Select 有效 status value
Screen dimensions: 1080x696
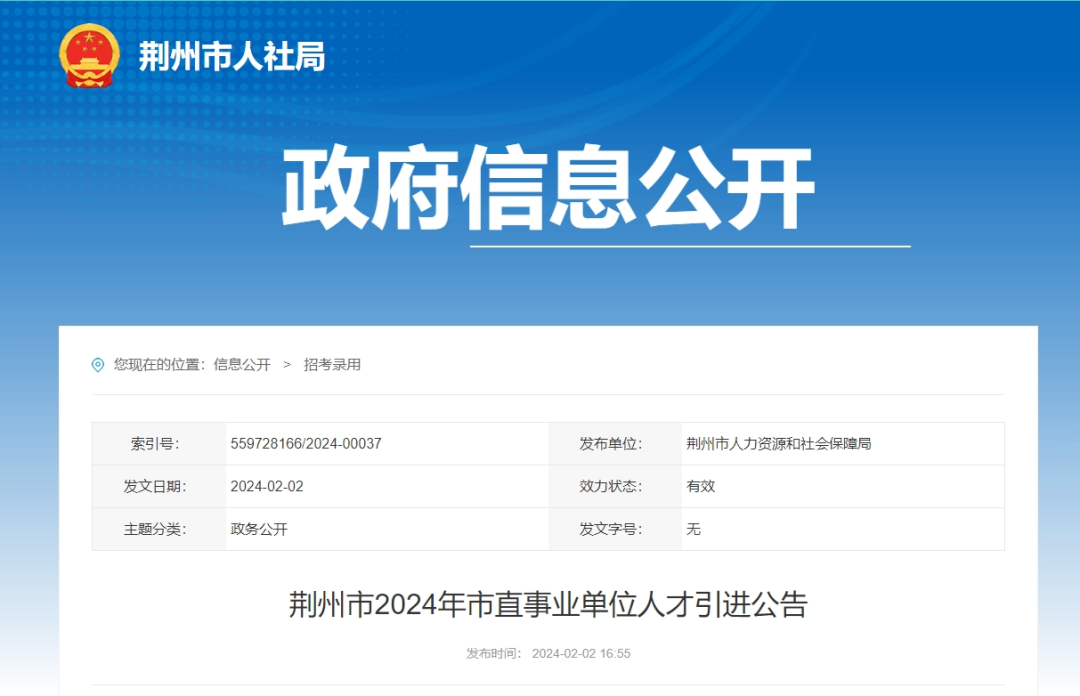[x=700, y=487]
